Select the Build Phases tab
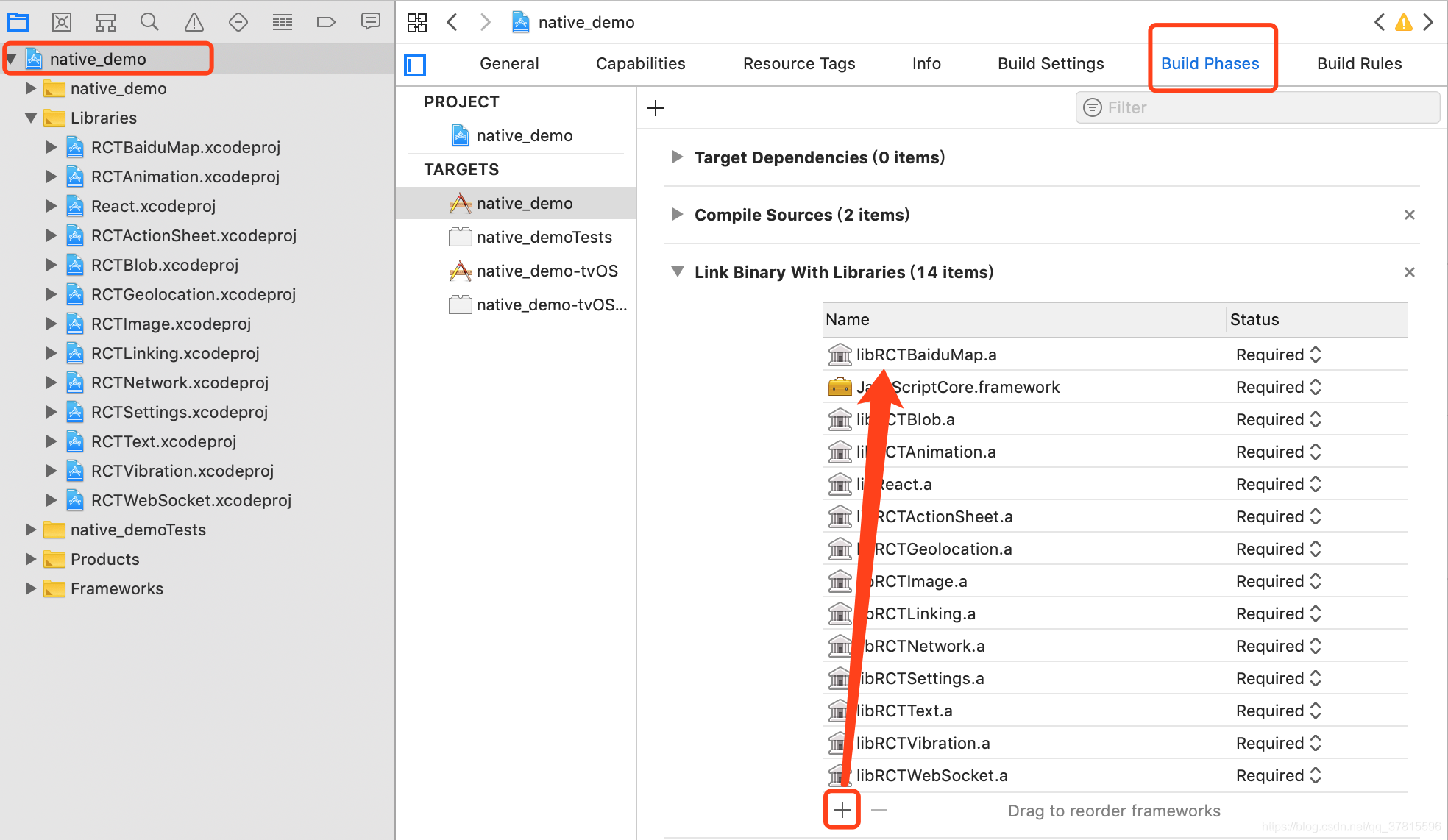Viewport: 1448px width, 840px height. pos(1210,64)
